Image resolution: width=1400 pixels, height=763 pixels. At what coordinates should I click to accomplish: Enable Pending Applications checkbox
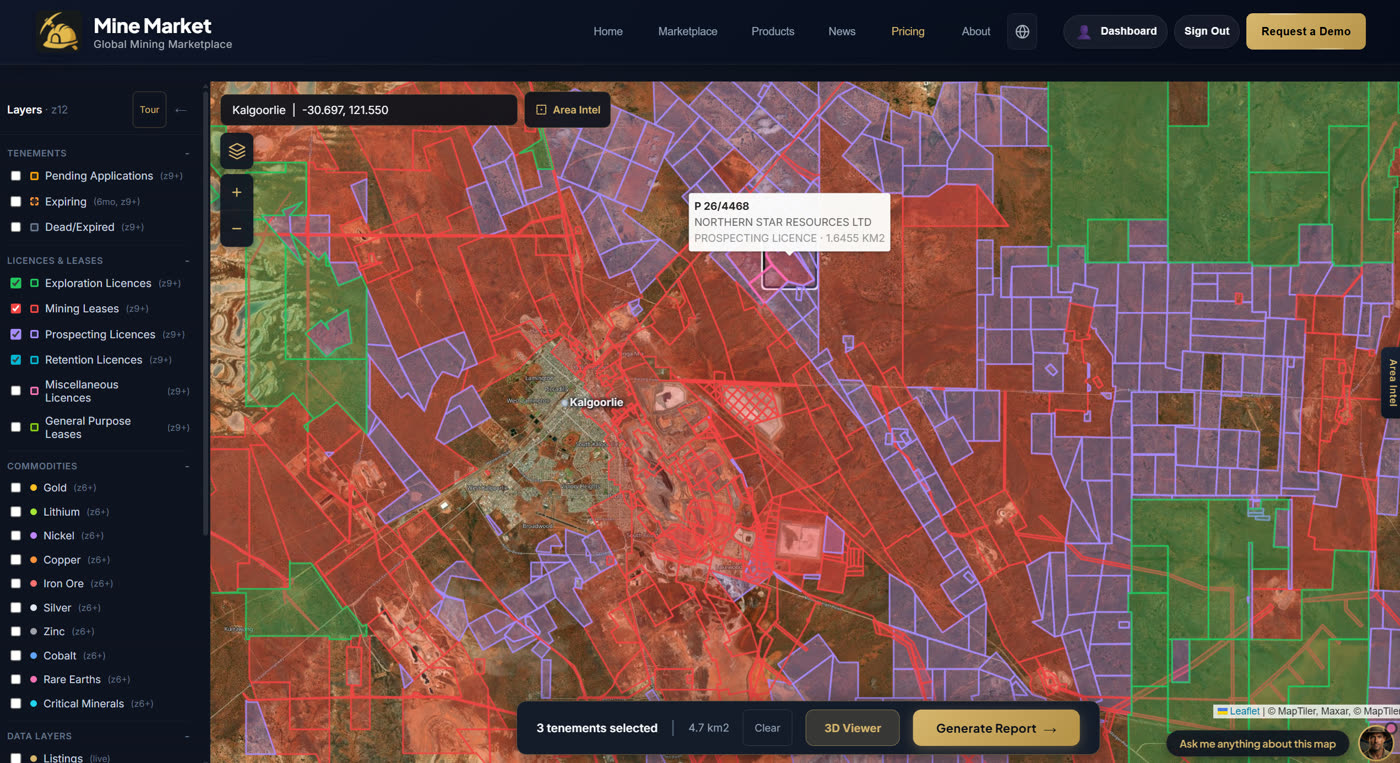point(16,176)
